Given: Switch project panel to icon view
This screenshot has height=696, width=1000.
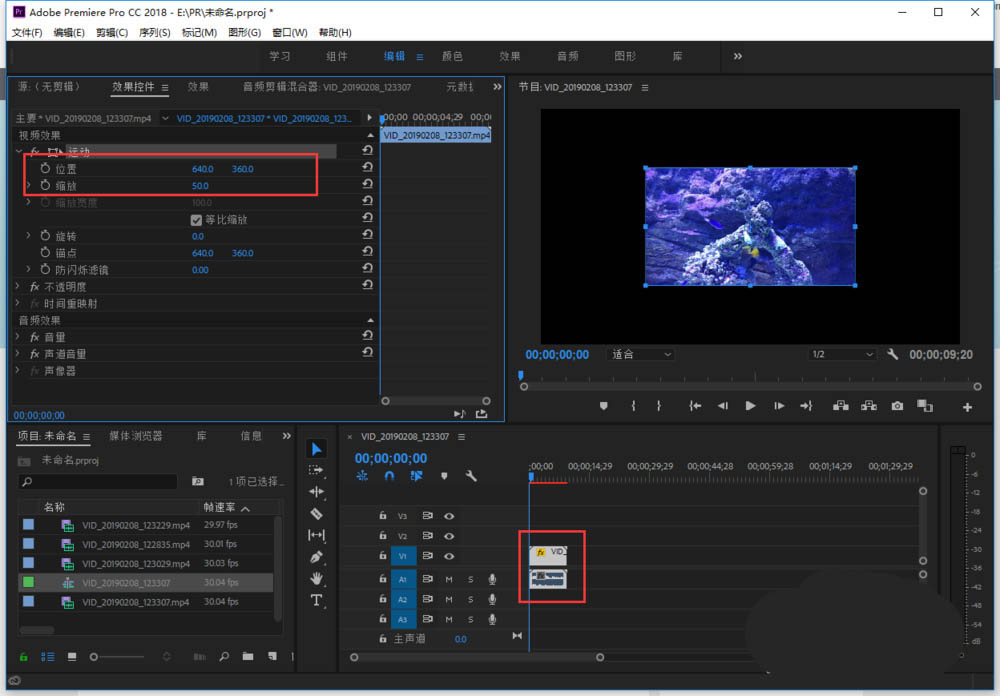Looking at the screenshot, I should point(72,656).
